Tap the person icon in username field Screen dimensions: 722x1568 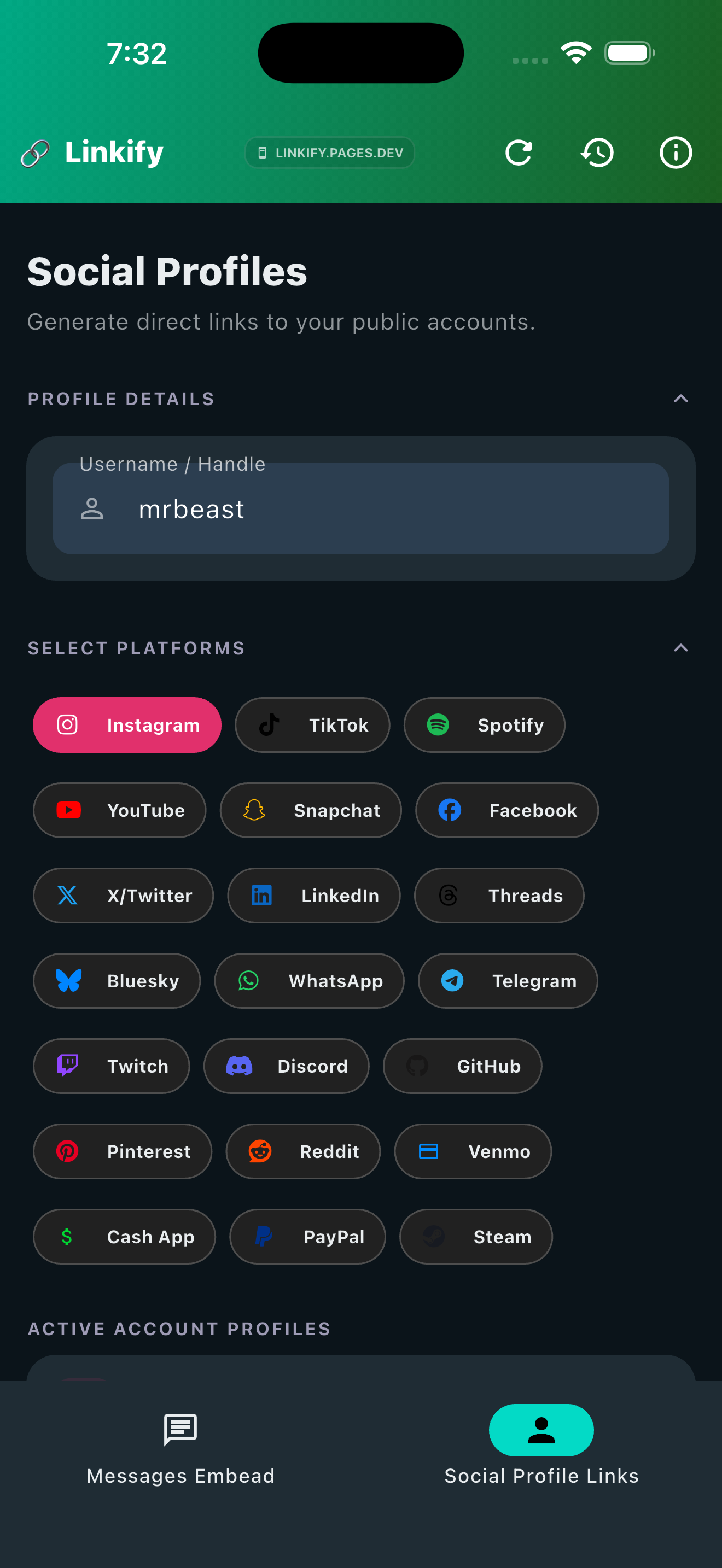92,509
